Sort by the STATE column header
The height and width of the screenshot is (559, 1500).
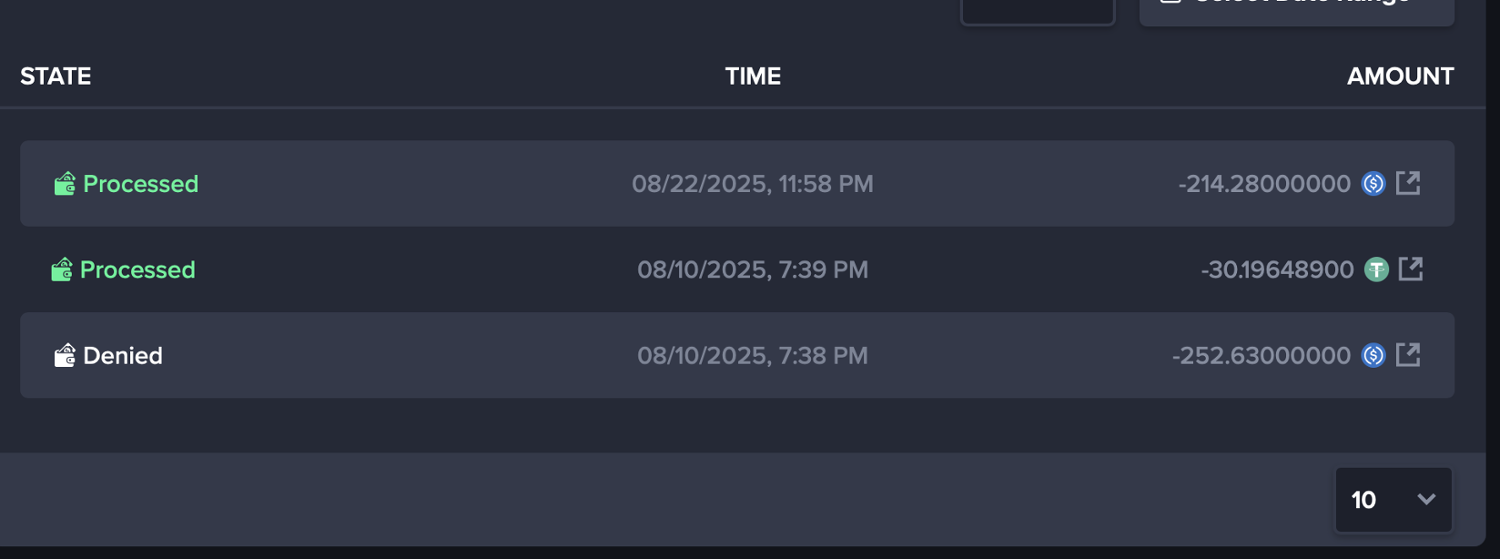click(56, 76)
